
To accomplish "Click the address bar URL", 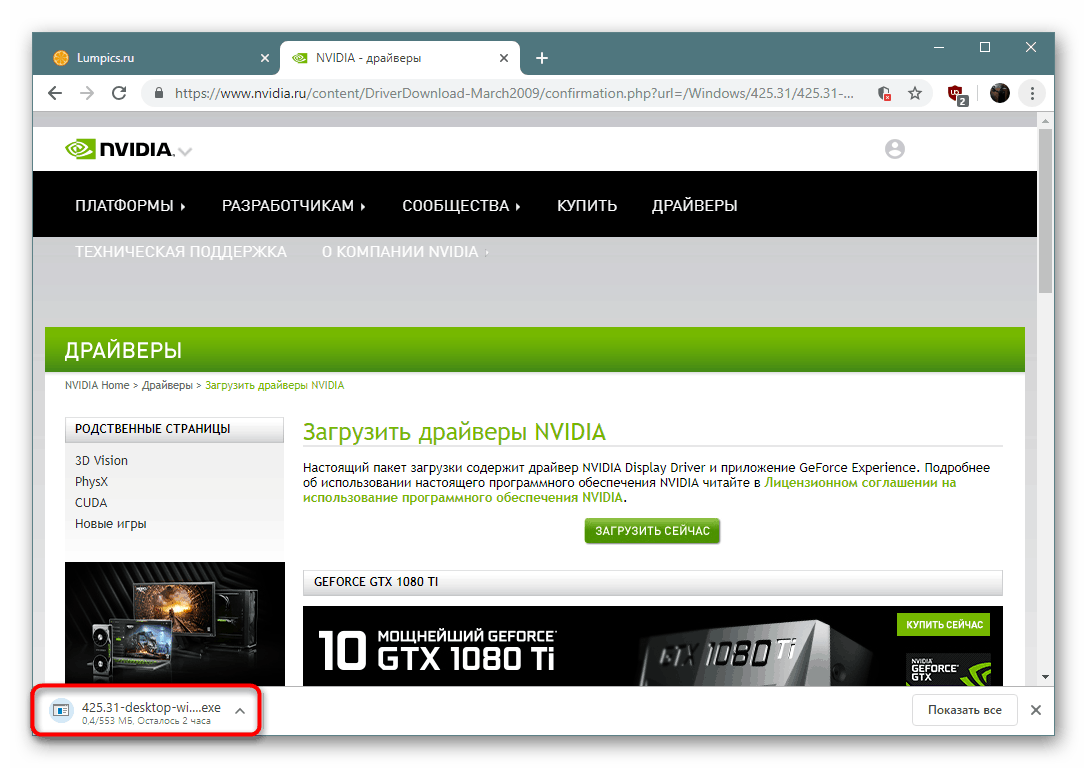I will [x=514, y=93].
